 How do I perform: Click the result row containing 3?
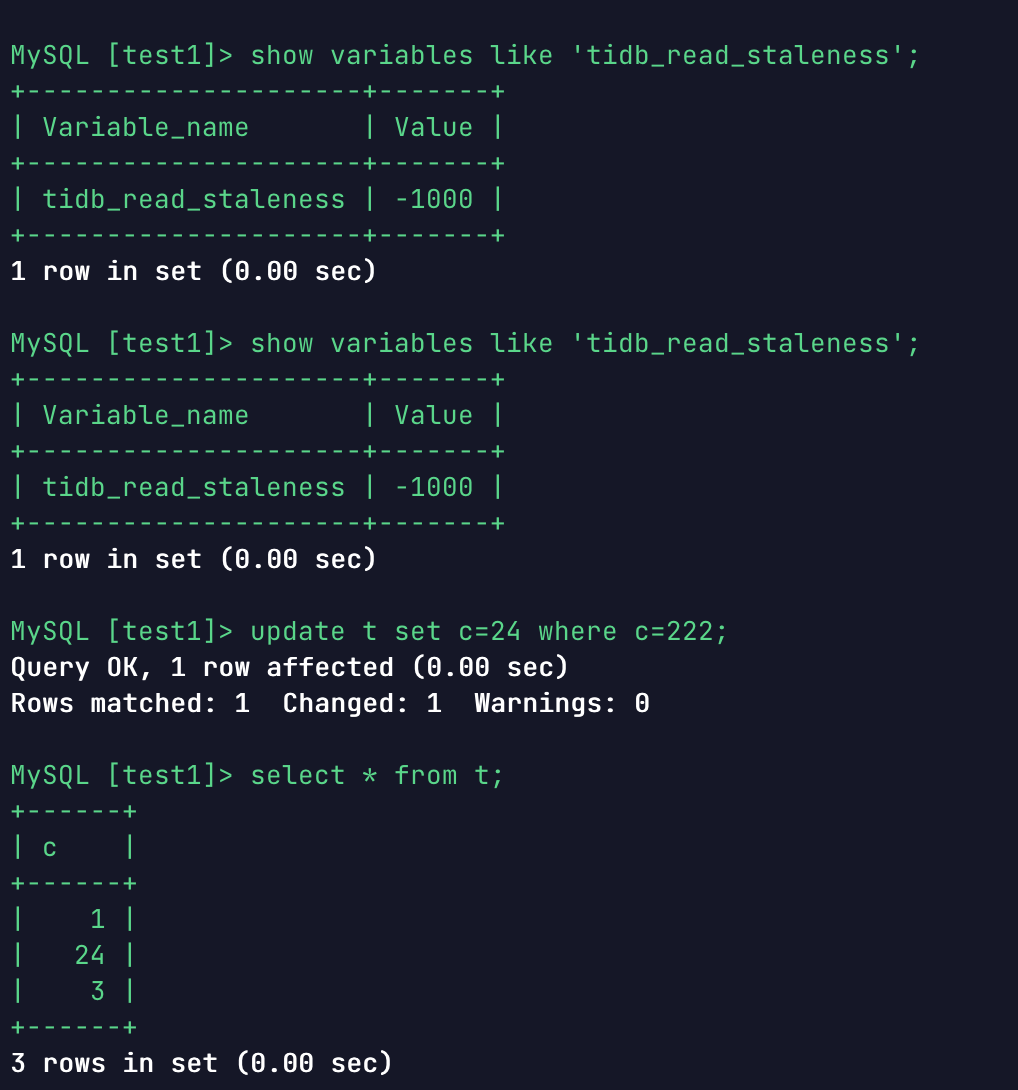(97, 991)
